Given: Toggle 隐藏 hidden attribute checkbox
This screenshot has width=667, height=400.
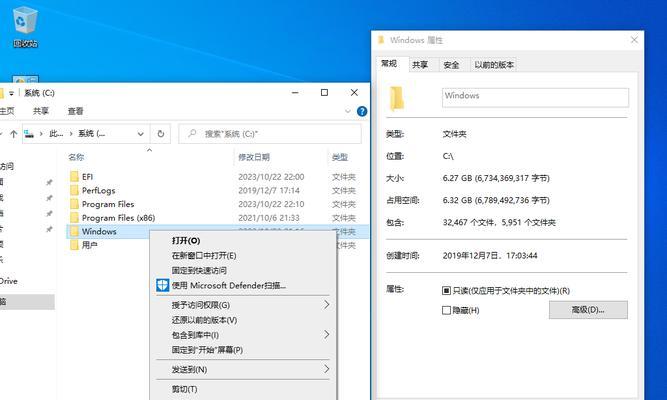Looking at the screenshot, I should coord(446,310).
